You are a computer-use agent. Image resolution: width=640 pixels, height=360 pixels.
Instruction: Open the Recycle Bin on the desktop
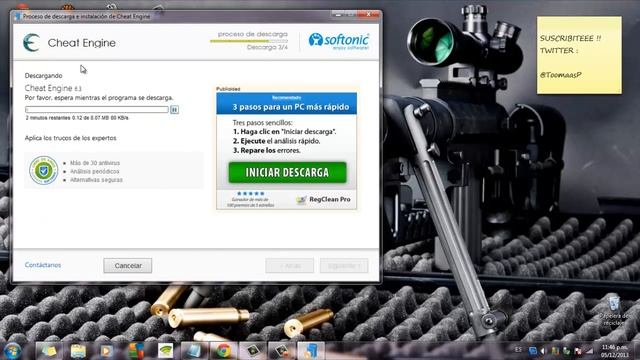coord(614,310)
